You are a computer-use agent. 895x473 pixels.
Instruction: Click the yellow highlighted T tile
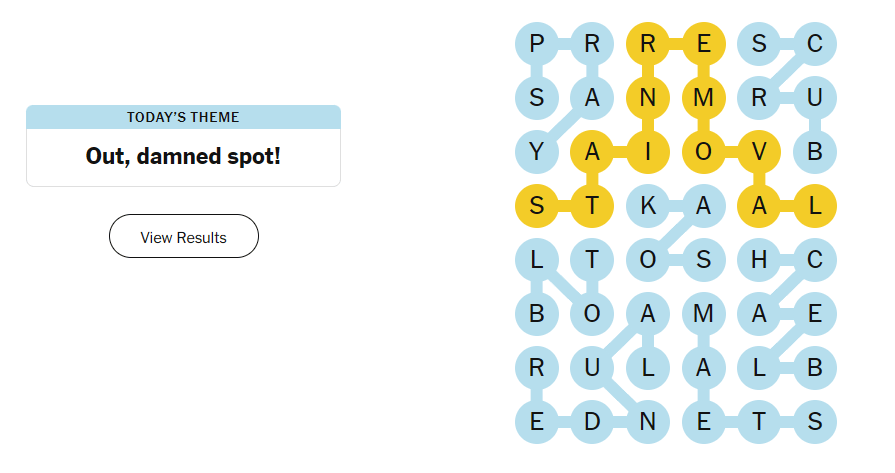pyautogui.click(x=592, y=206)
